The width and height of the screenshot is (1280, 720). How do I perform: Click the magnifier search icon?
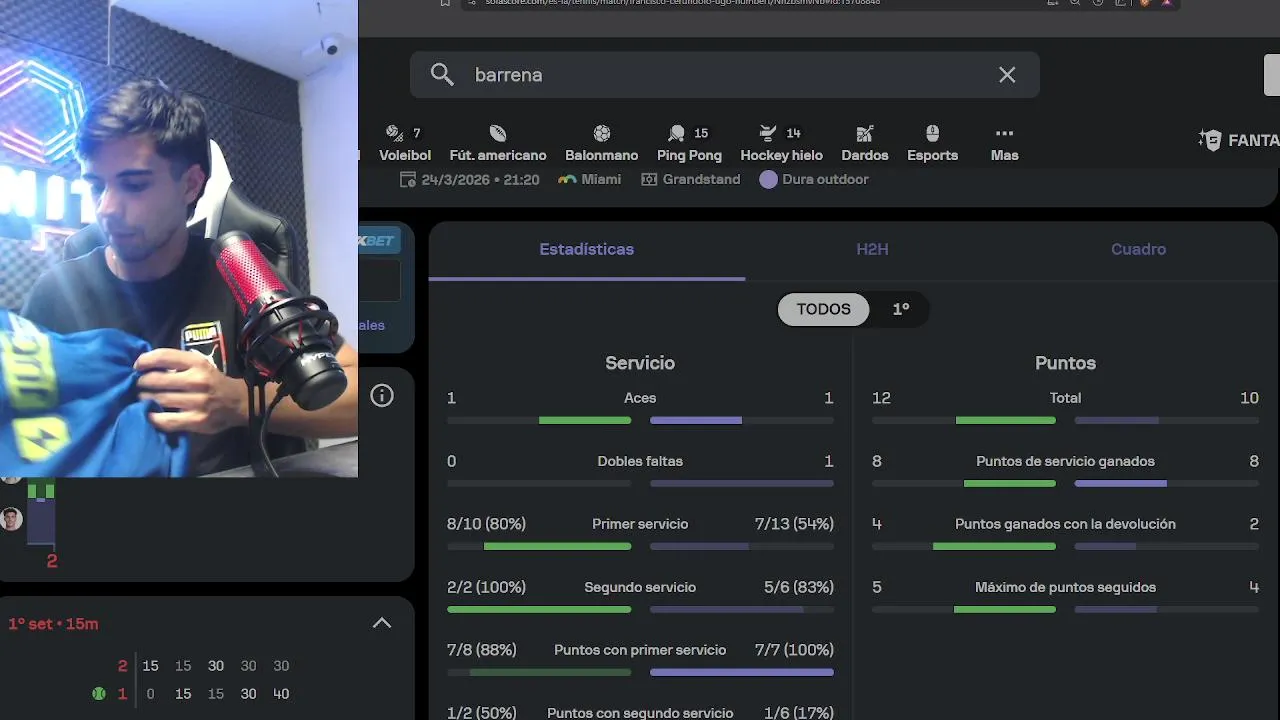click(442, 75)
